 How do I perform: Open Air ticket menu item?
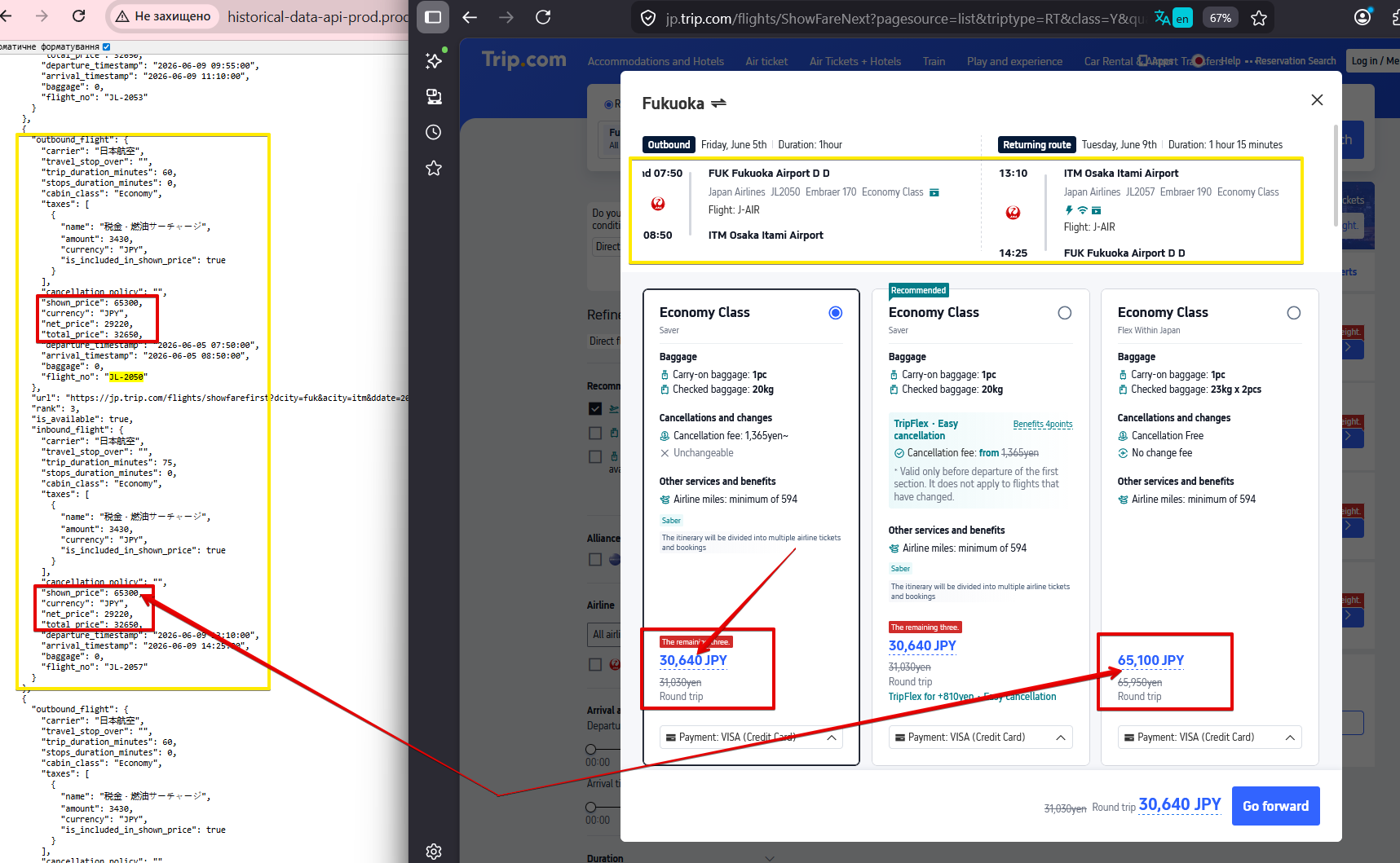766,61
